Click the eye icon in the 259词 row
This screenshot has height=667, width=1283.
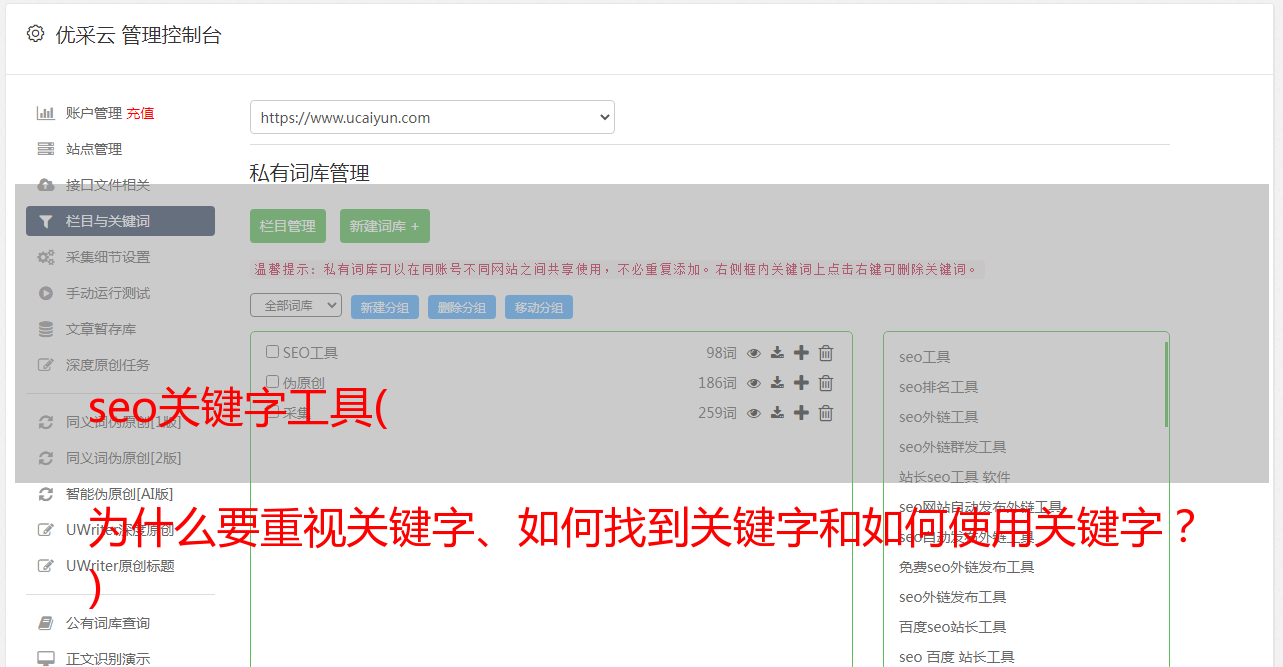point(754,413)
